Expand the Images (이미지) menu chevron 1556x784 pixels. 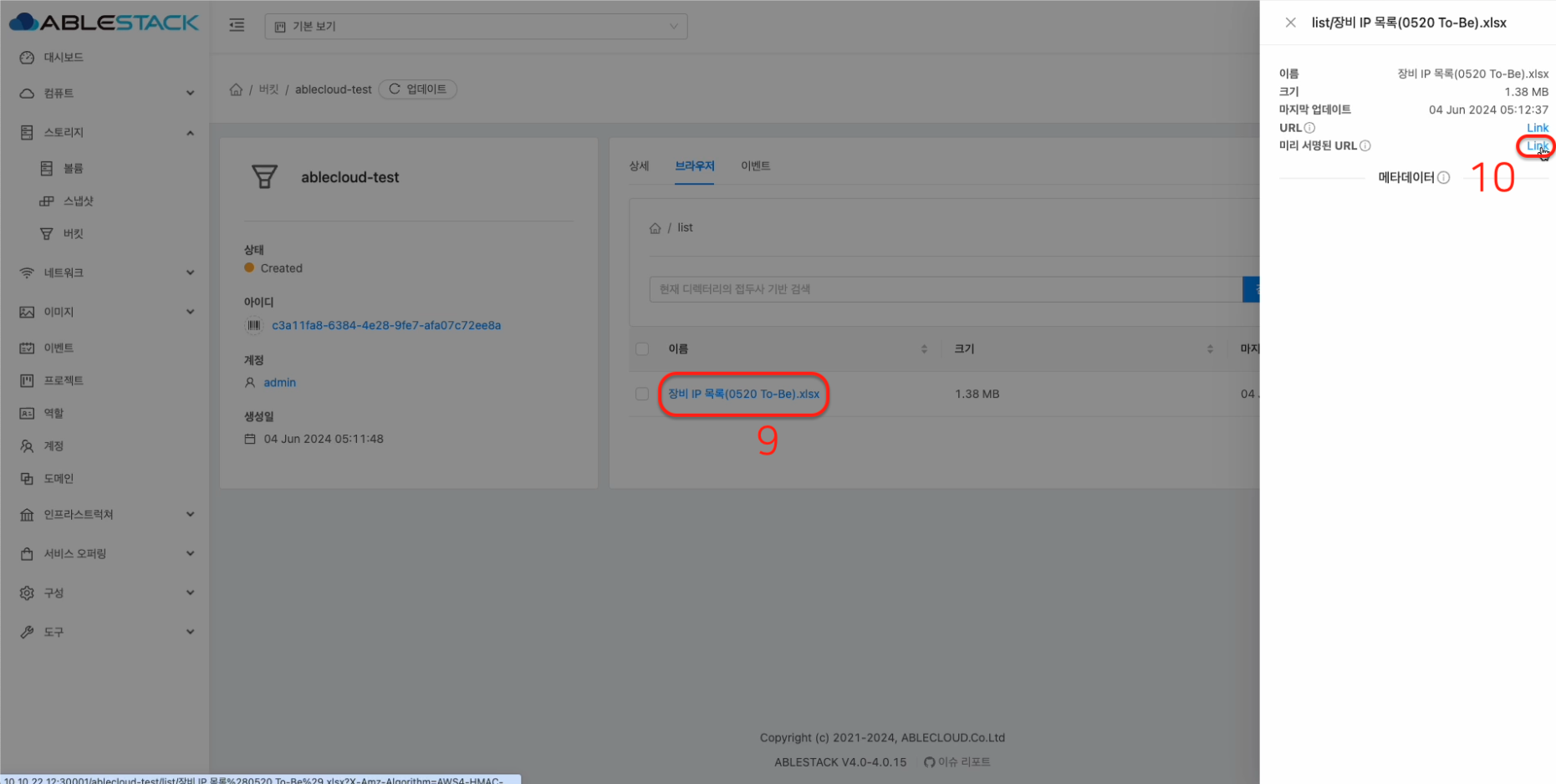pyautogui.click(x=190, y=313)
